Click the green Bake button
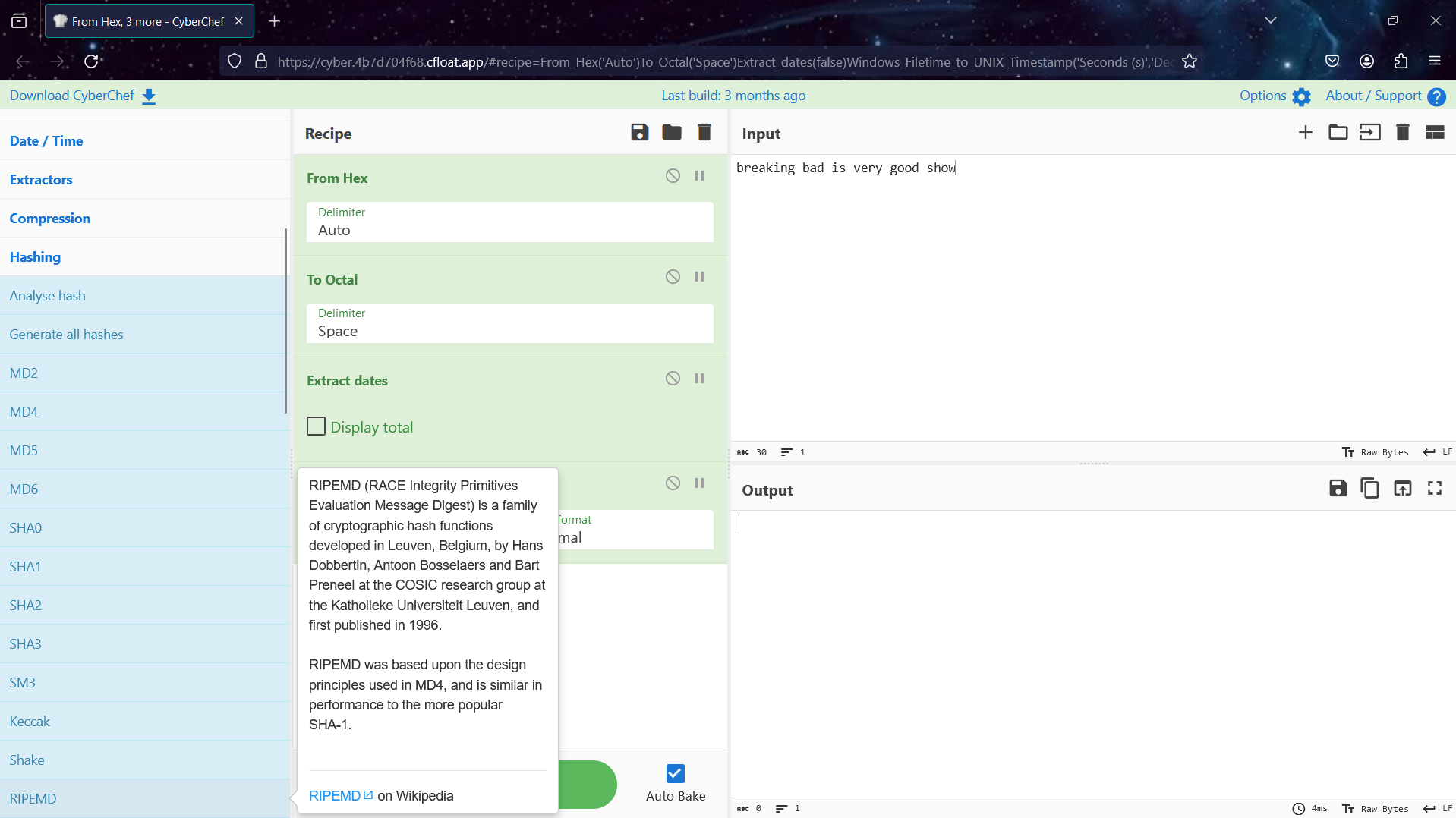The height and width of the screenshot is (818, 1456). 588,784
